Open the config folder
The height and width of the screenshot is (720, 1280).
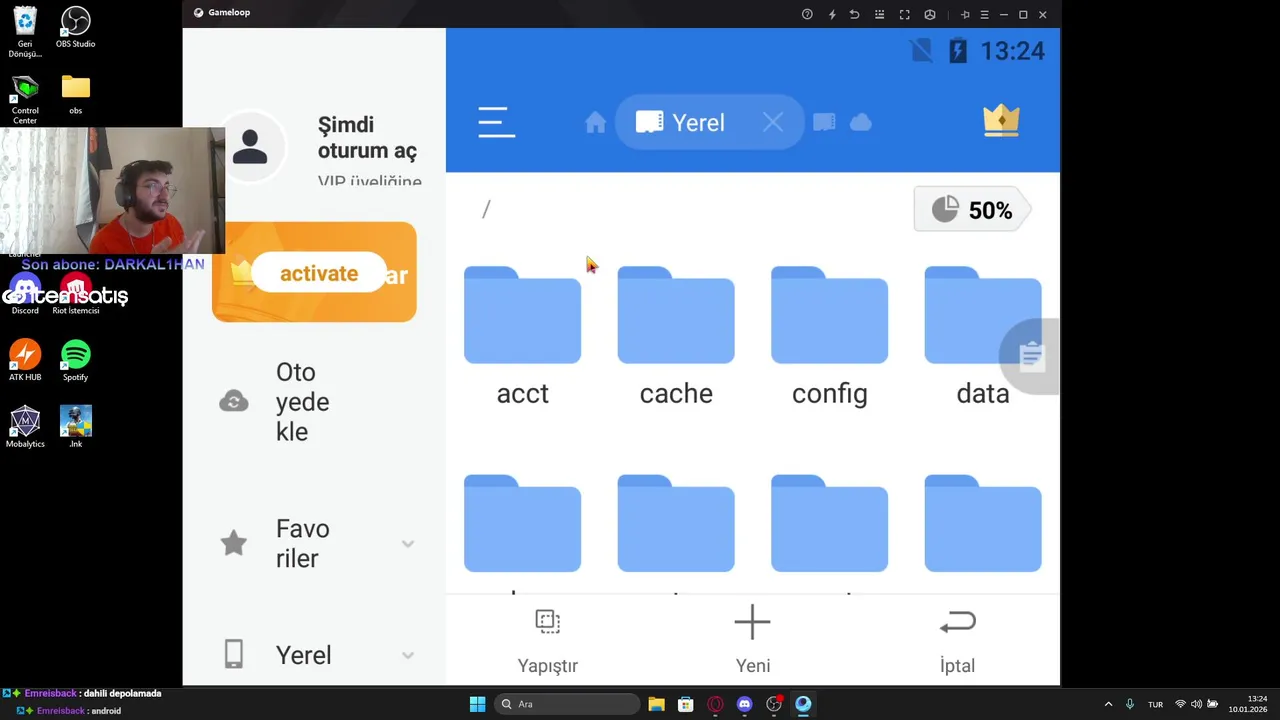pyautogui.click(x=829, y=337)
